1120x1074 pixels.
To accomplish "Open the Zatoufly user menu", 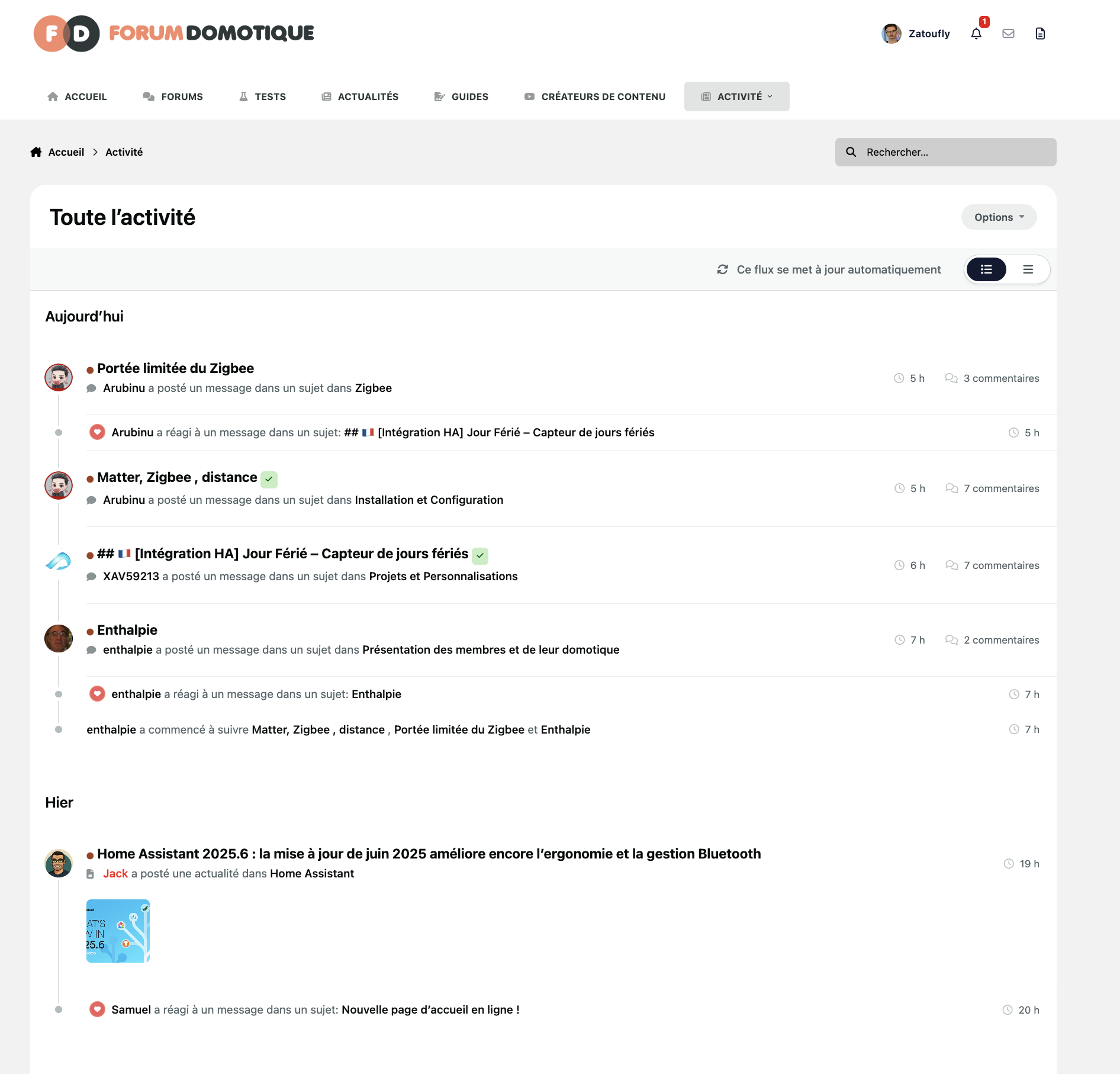I will (x=916, y=34).
